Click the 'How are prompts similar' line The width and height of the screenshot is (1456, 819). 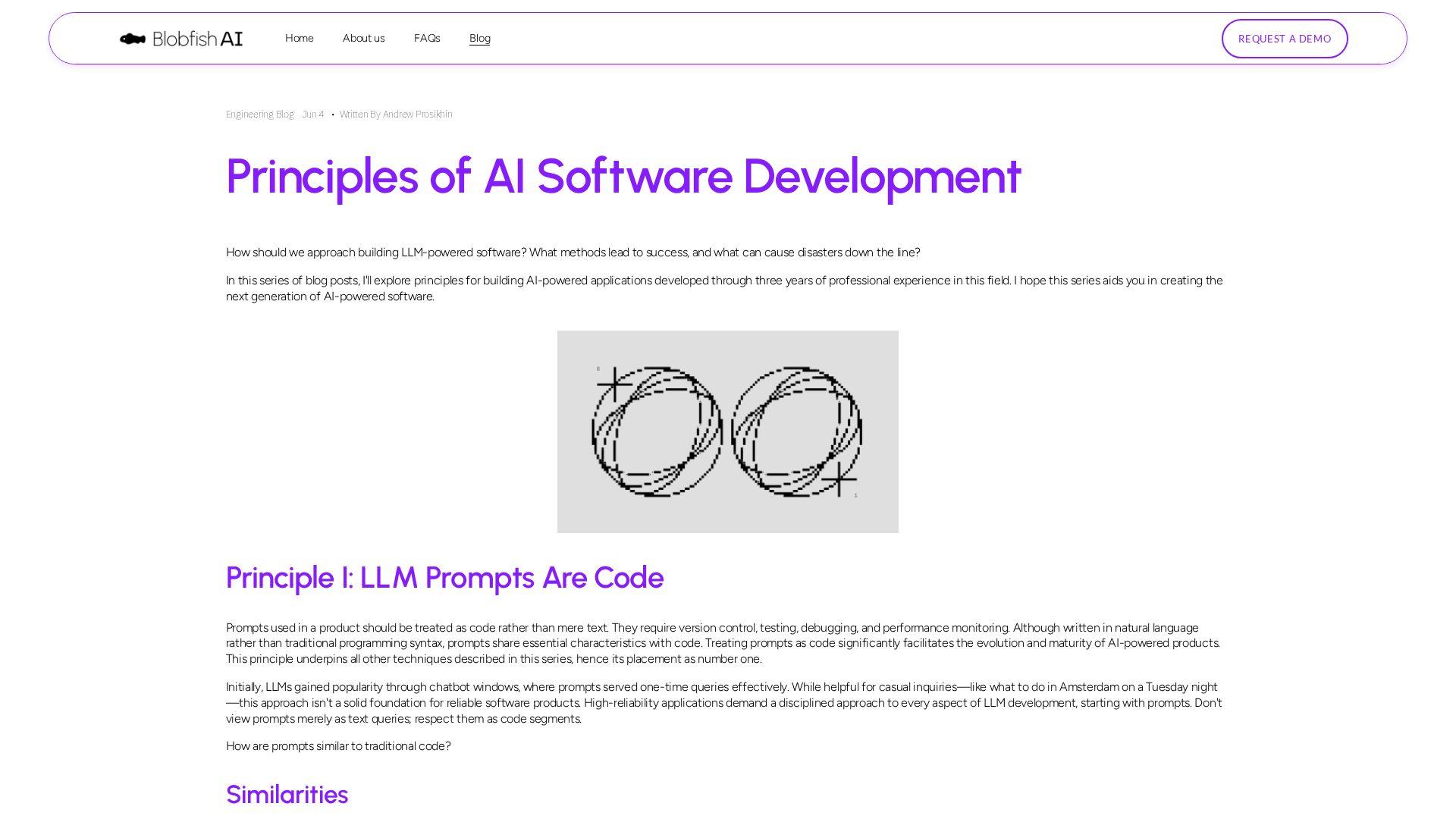point(338,746)
